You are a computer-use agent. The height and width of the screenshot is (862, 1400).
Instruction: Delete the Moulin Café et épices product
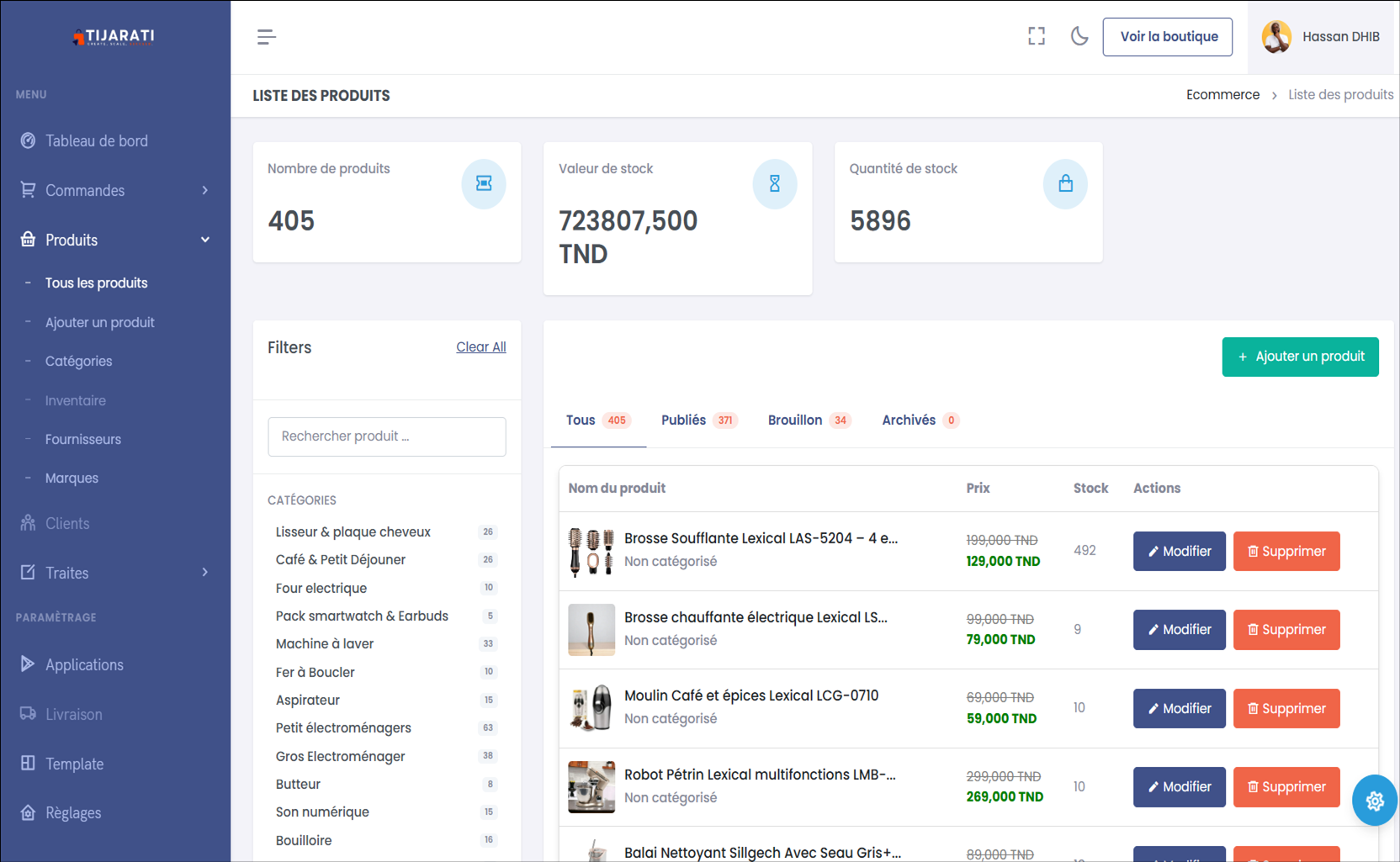pos(1286,708)
